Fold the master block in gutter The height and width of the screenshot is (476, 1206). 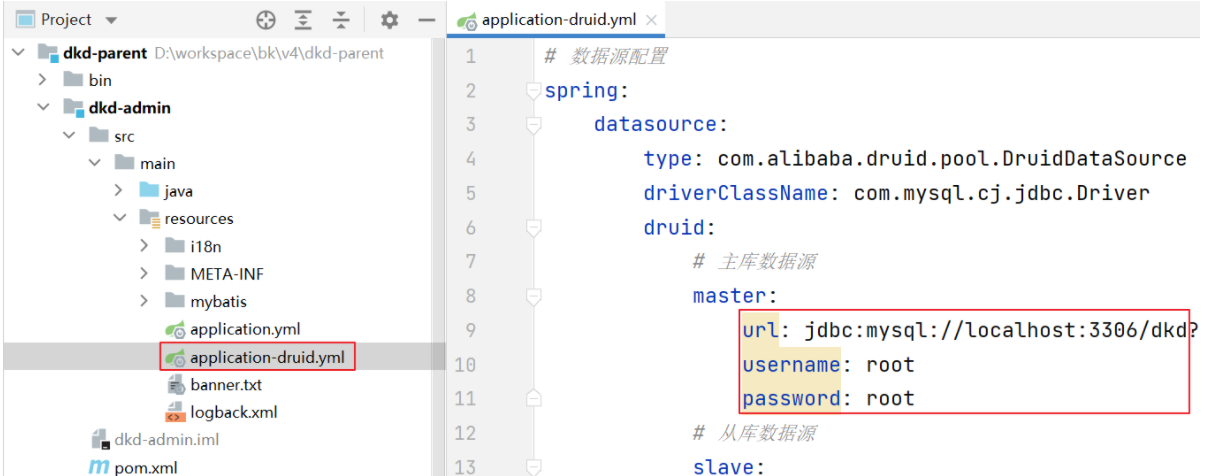pyautogui.click(x=533, y=297)
